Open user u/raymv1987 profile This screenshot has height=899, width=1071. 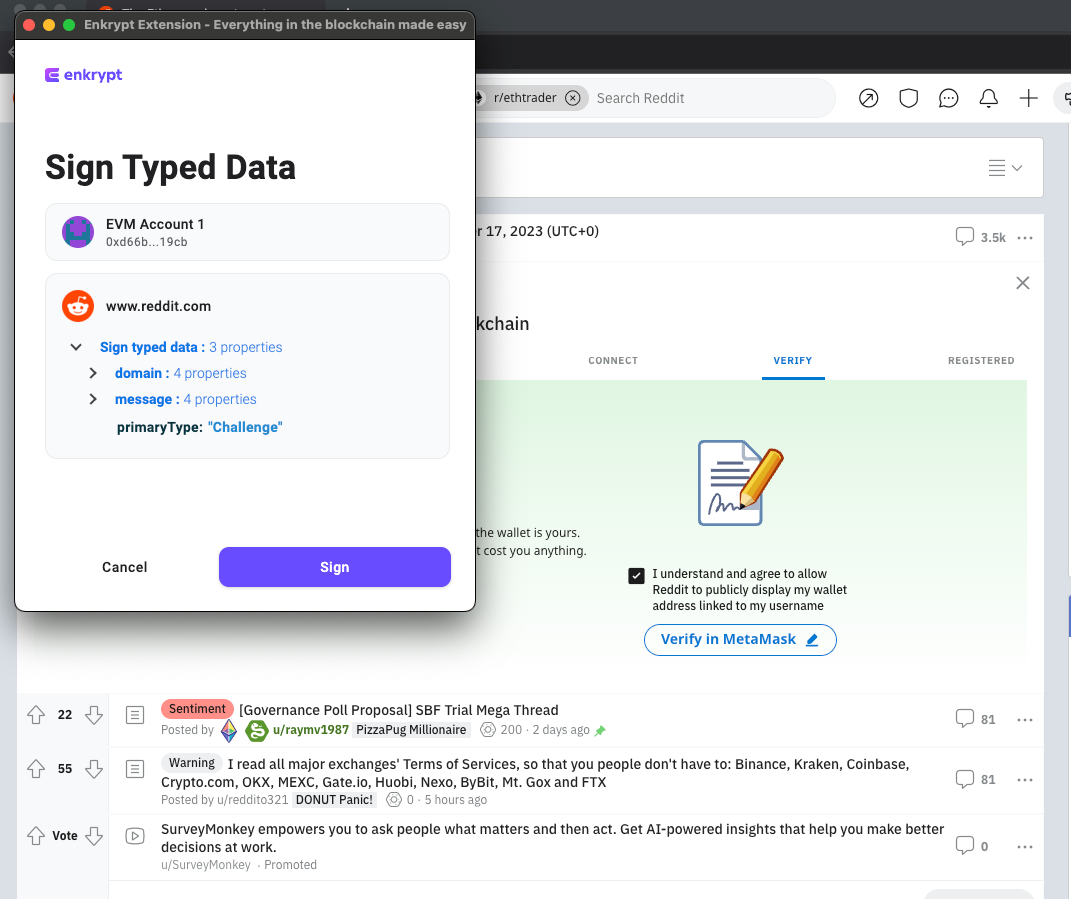click(x=311, y=730)
